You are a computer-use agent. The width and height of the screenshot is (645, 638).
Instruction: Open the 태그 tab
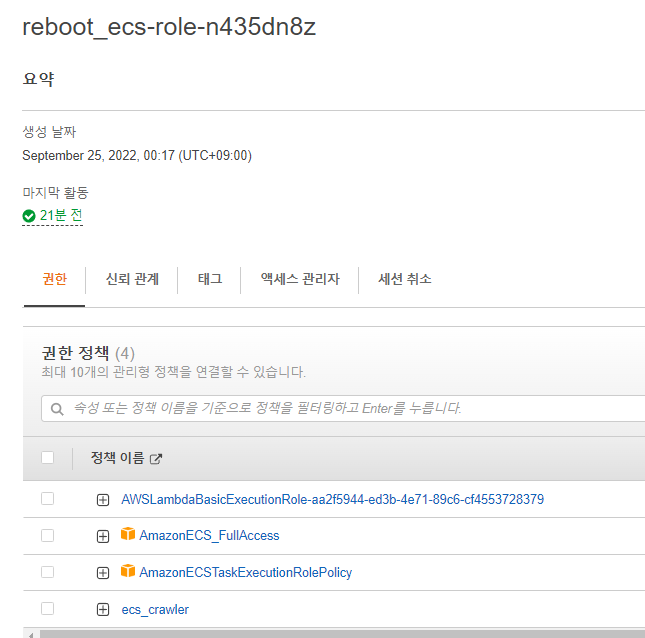[210, 279]
